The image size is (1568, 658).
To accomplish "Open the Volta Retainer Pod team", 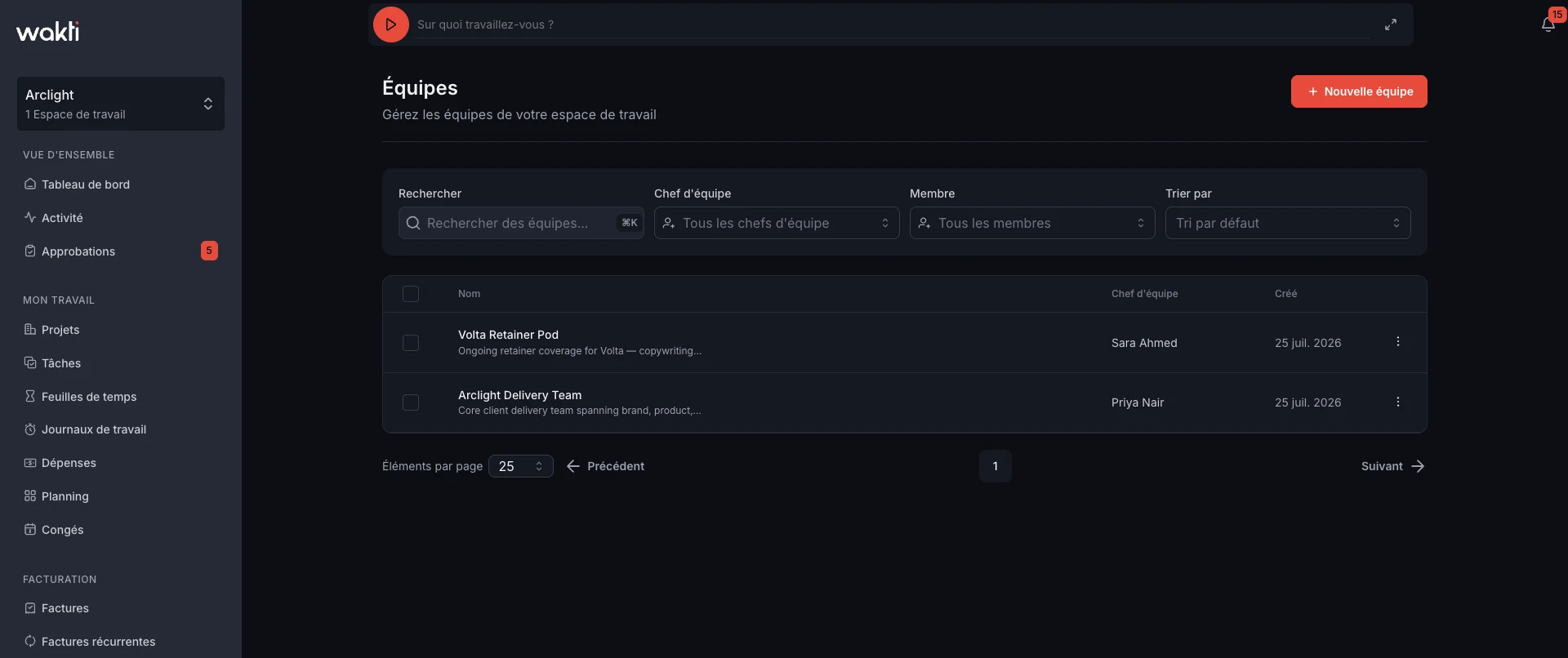I will [x=508, y=335].
